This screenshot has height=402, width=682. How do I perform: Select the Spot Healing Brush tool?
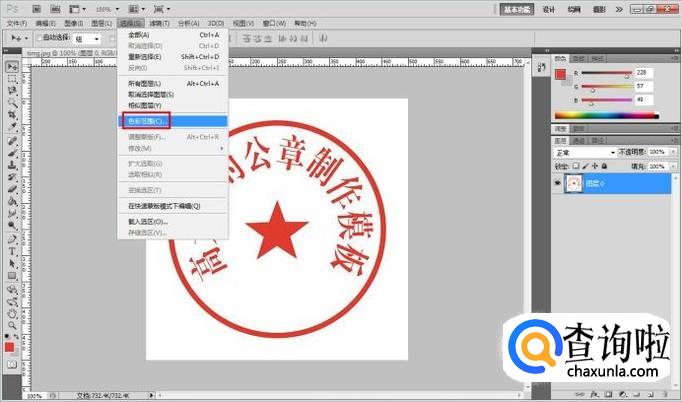12,141
